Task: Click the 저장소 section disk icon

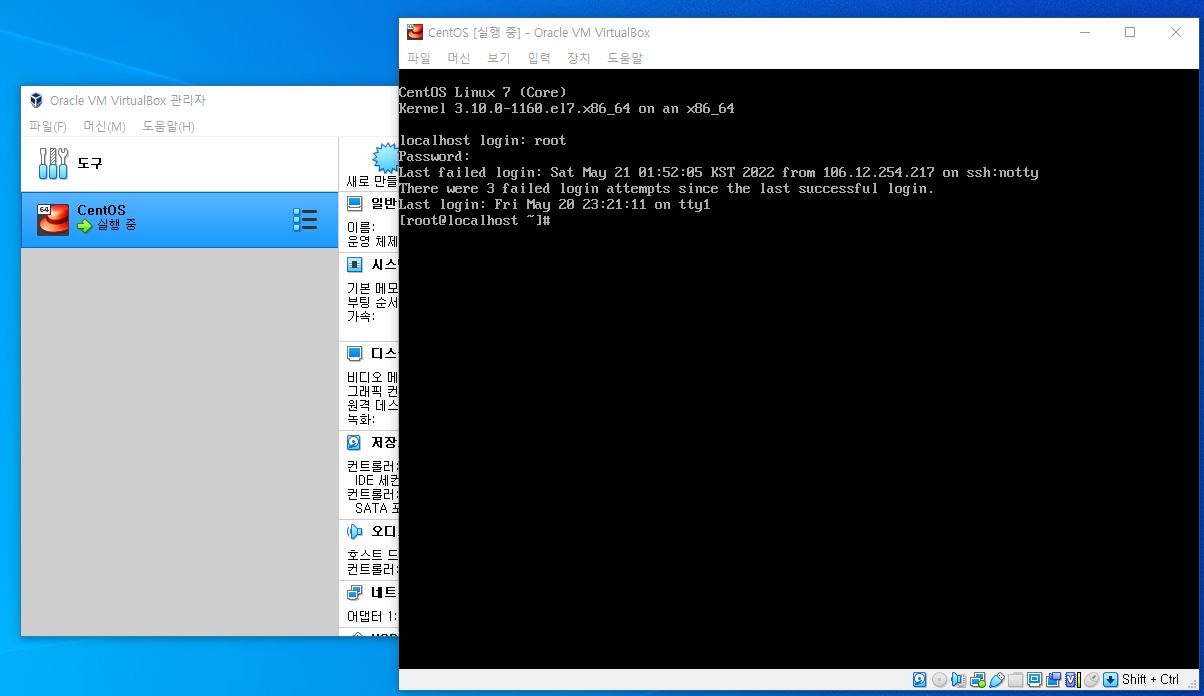Action: point(354,442)
